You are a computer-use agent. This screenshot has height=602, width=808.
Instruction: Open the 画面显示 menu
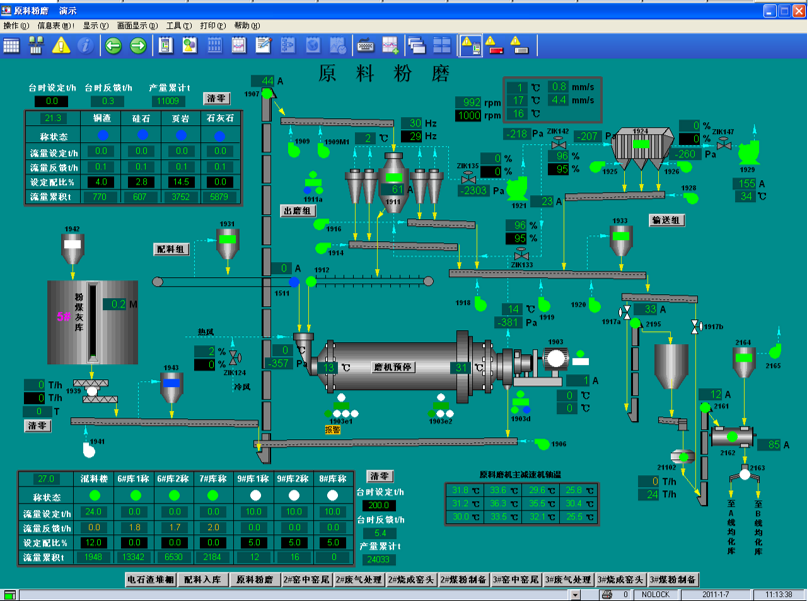tap(137, 25)
